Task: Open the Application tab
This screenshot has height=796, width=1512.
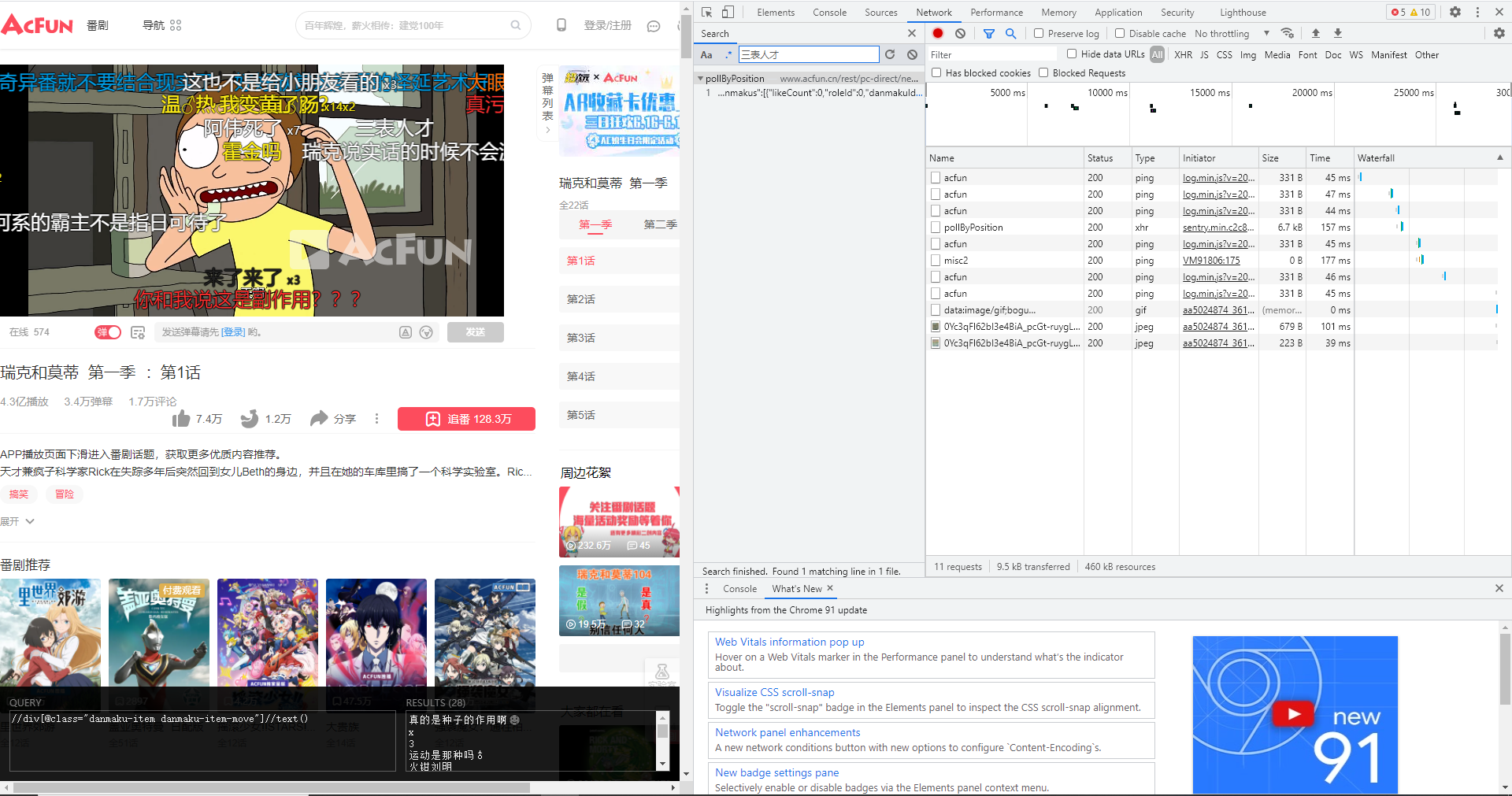Action: tap(1118, 12)
